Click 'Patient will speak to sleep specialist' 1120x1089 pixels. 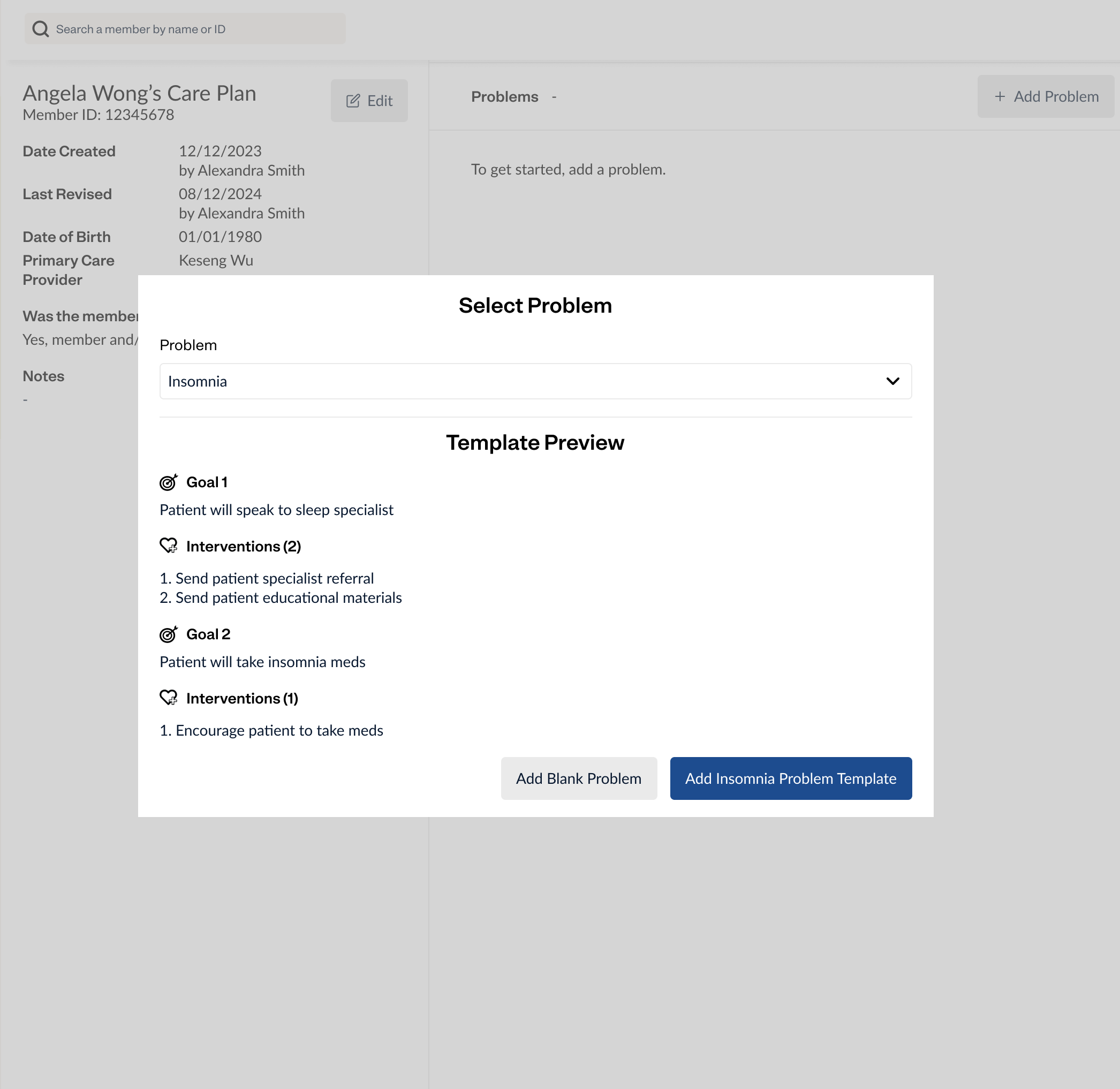pyautogui.click(x=276, y=510)
